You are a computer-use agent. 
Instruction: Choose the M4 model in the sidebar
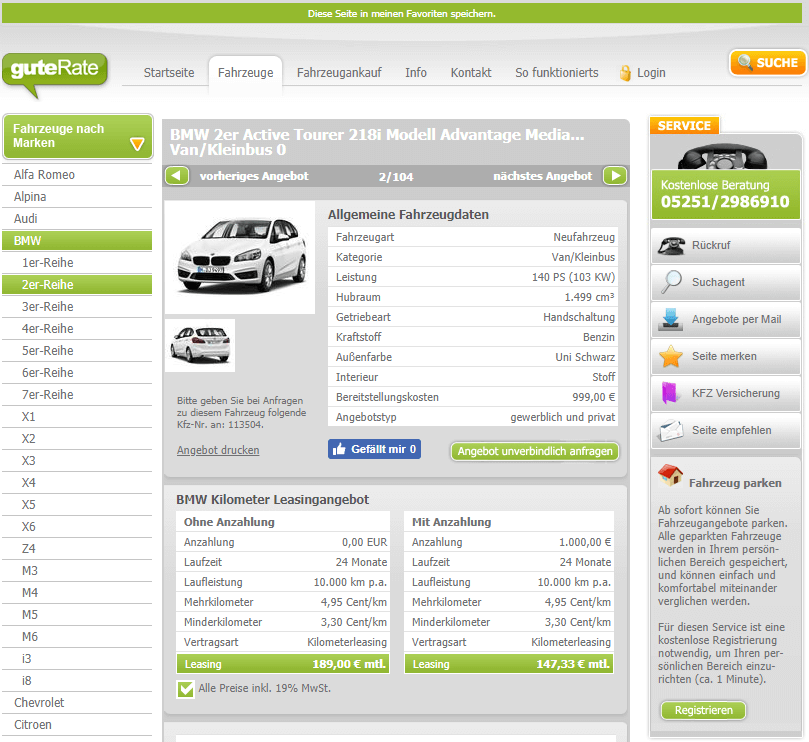pos(77,593)
